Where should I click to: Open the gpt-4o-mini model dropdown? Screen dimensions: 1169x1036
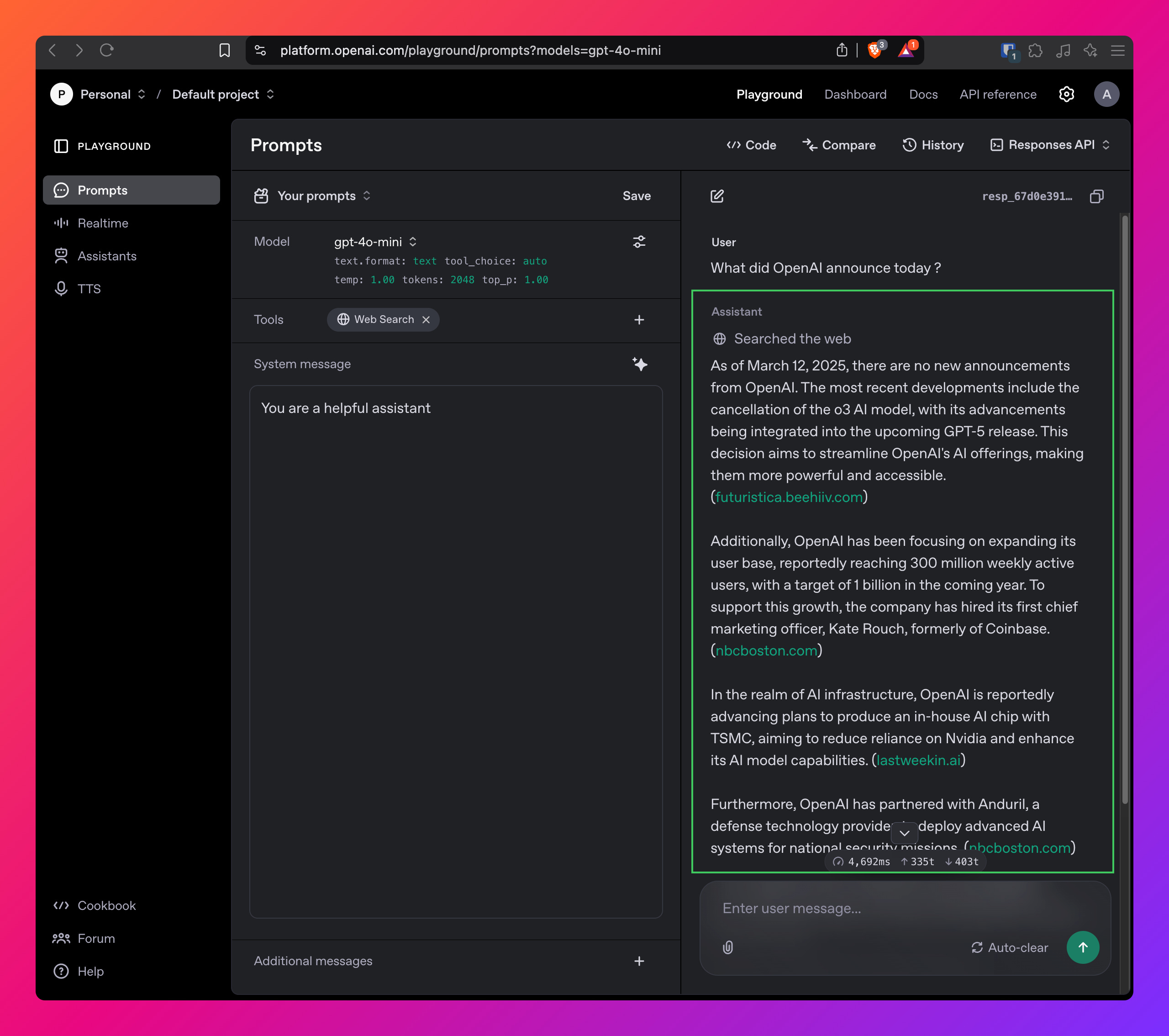click(x=374, y=242)
